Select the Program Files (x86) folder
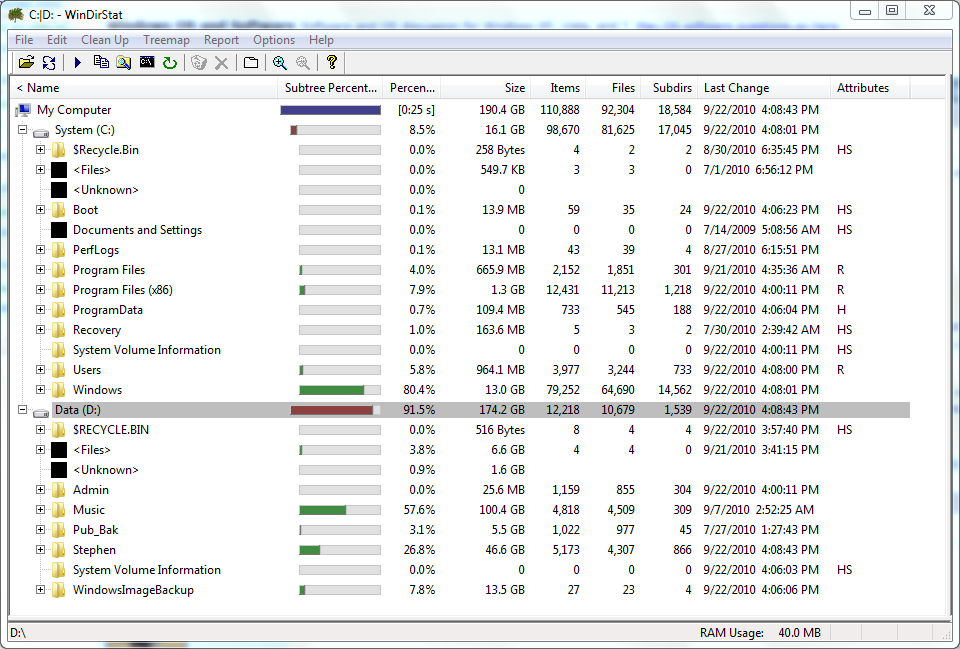 122,290
